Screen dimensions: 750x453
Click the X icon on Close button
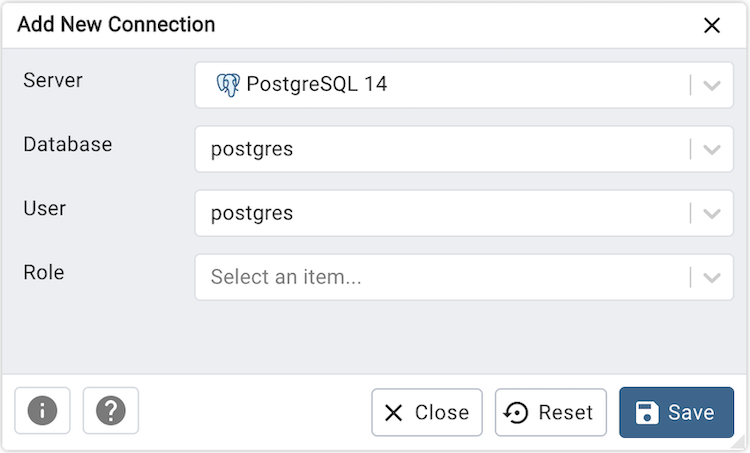click(x=394, y=413)
